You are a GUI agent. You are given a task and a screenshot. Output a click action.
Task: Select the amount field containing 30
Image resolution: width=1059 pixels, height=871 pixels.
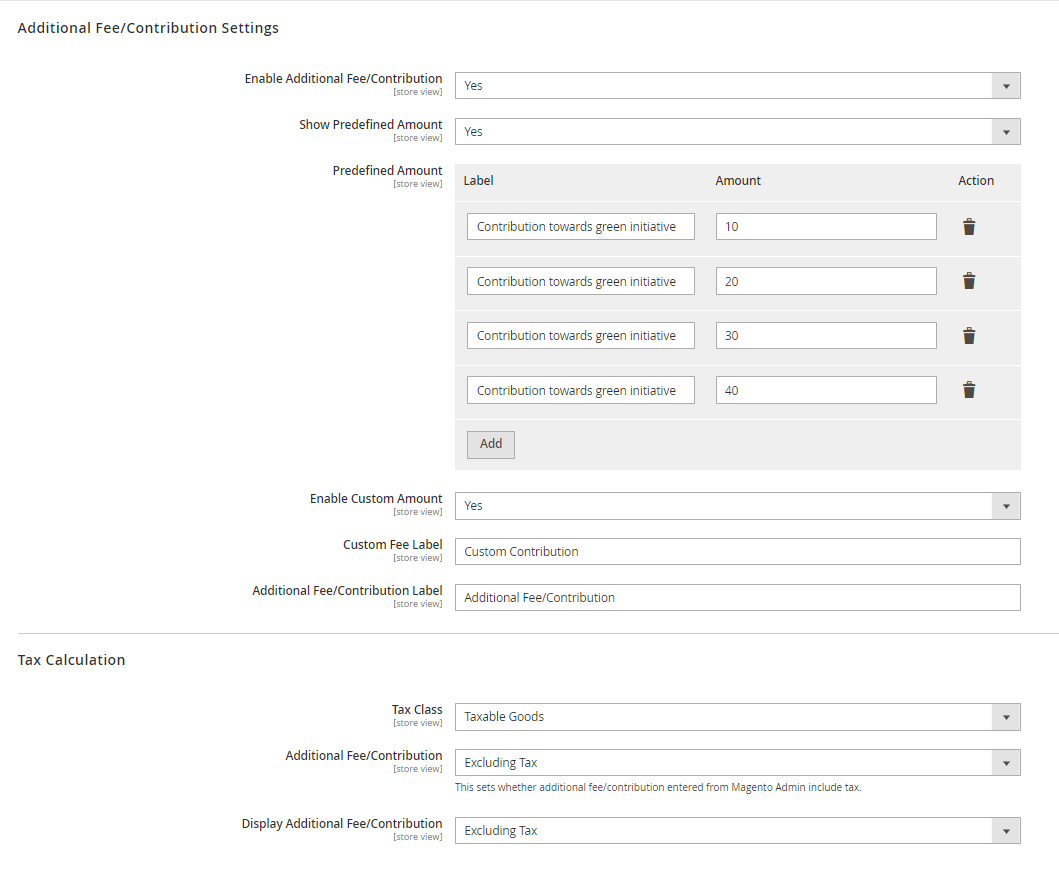point(825,336)
